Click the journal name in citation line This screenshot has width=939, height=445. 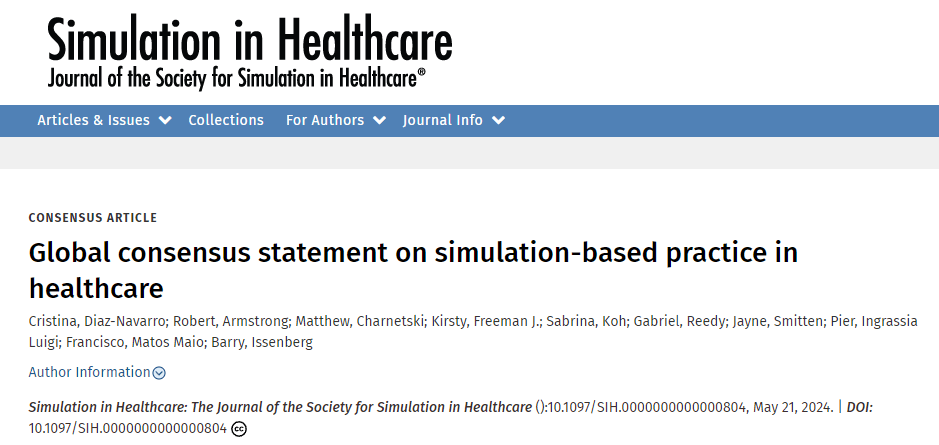[280, 407]
